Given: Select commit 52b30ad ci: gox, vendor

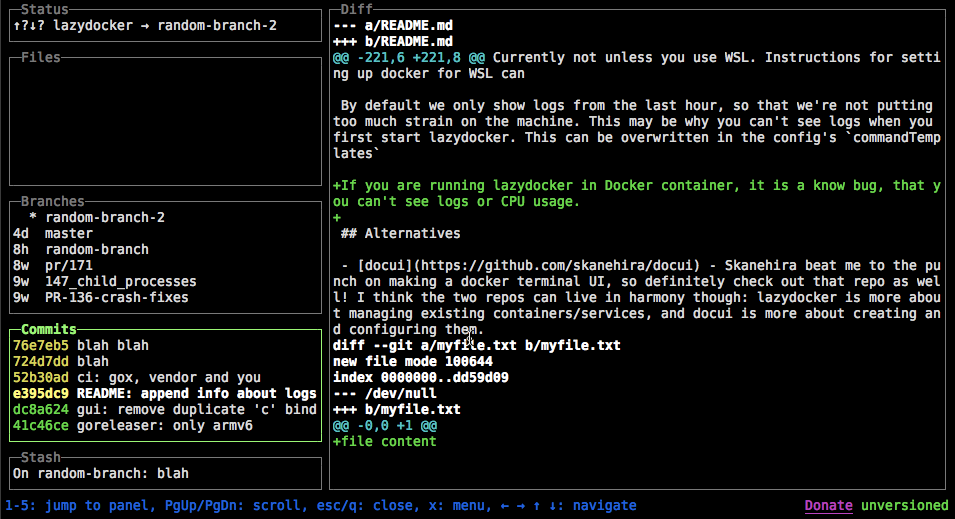Looking at the screenshot, I should [165, 377].
